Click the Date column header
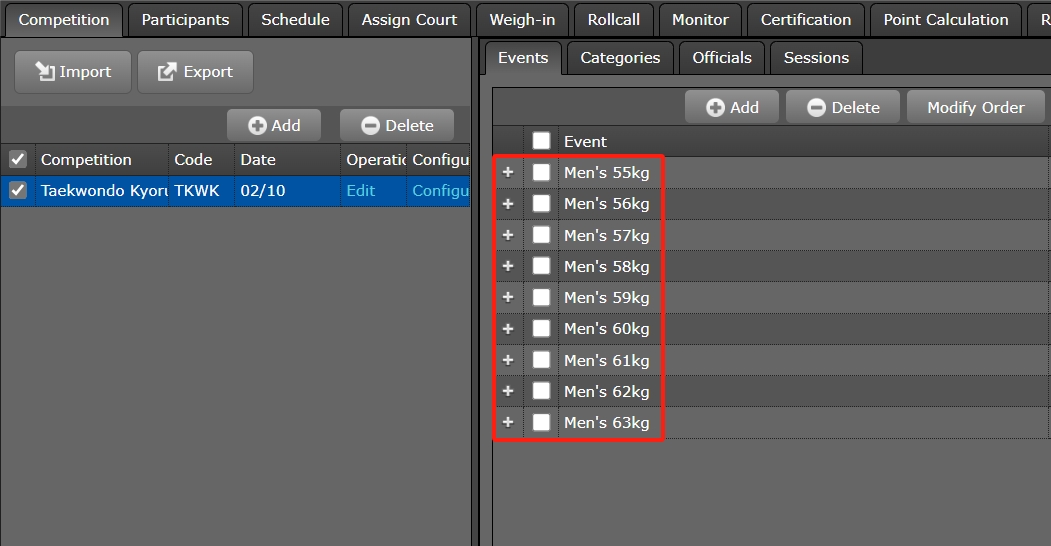The width and height of the screenshot is (1051, 546). click(x=258, y=160)
